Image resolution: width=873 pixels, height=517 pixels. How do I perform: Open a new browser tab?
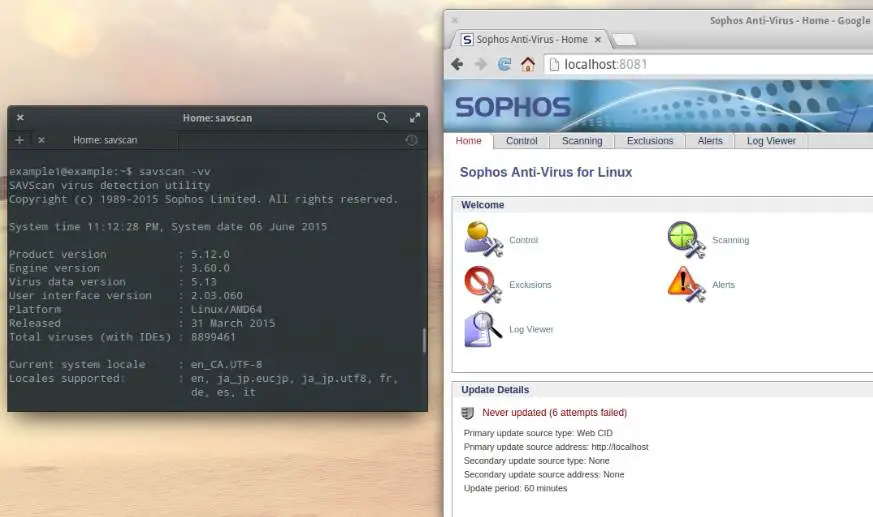(624, 40)
